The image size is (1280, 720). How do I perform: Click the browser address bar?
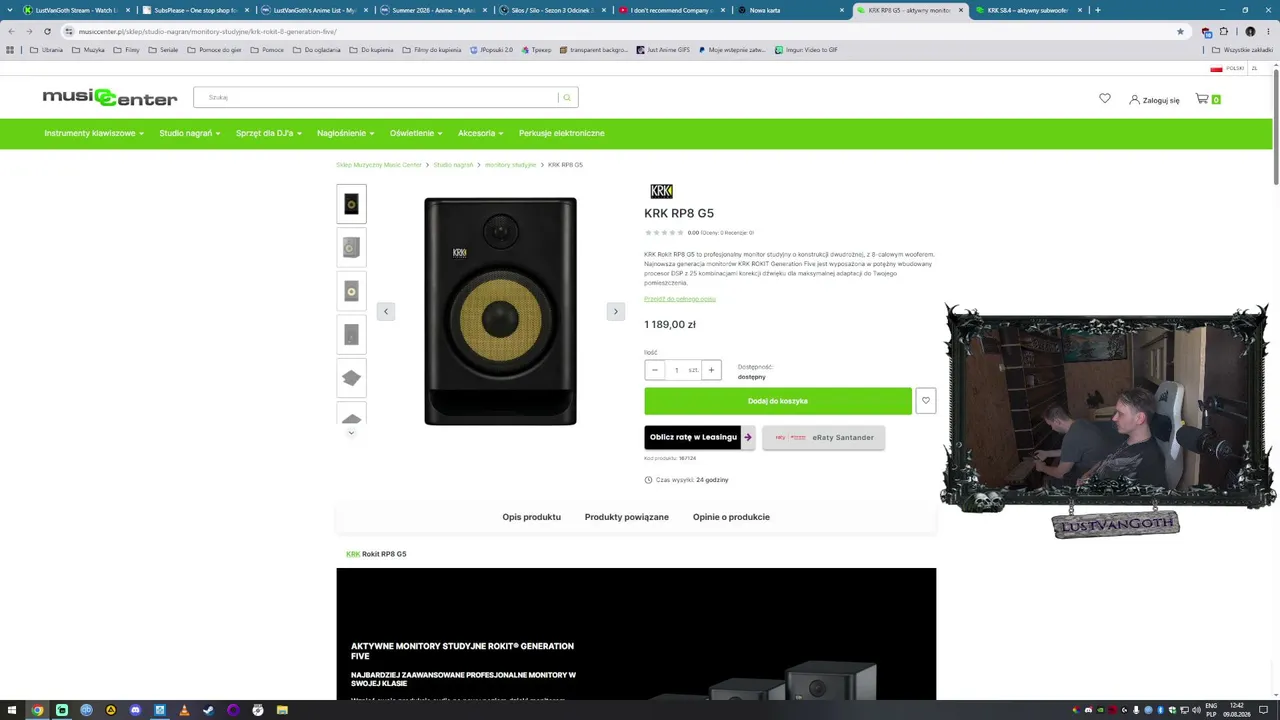pos(620,31)
